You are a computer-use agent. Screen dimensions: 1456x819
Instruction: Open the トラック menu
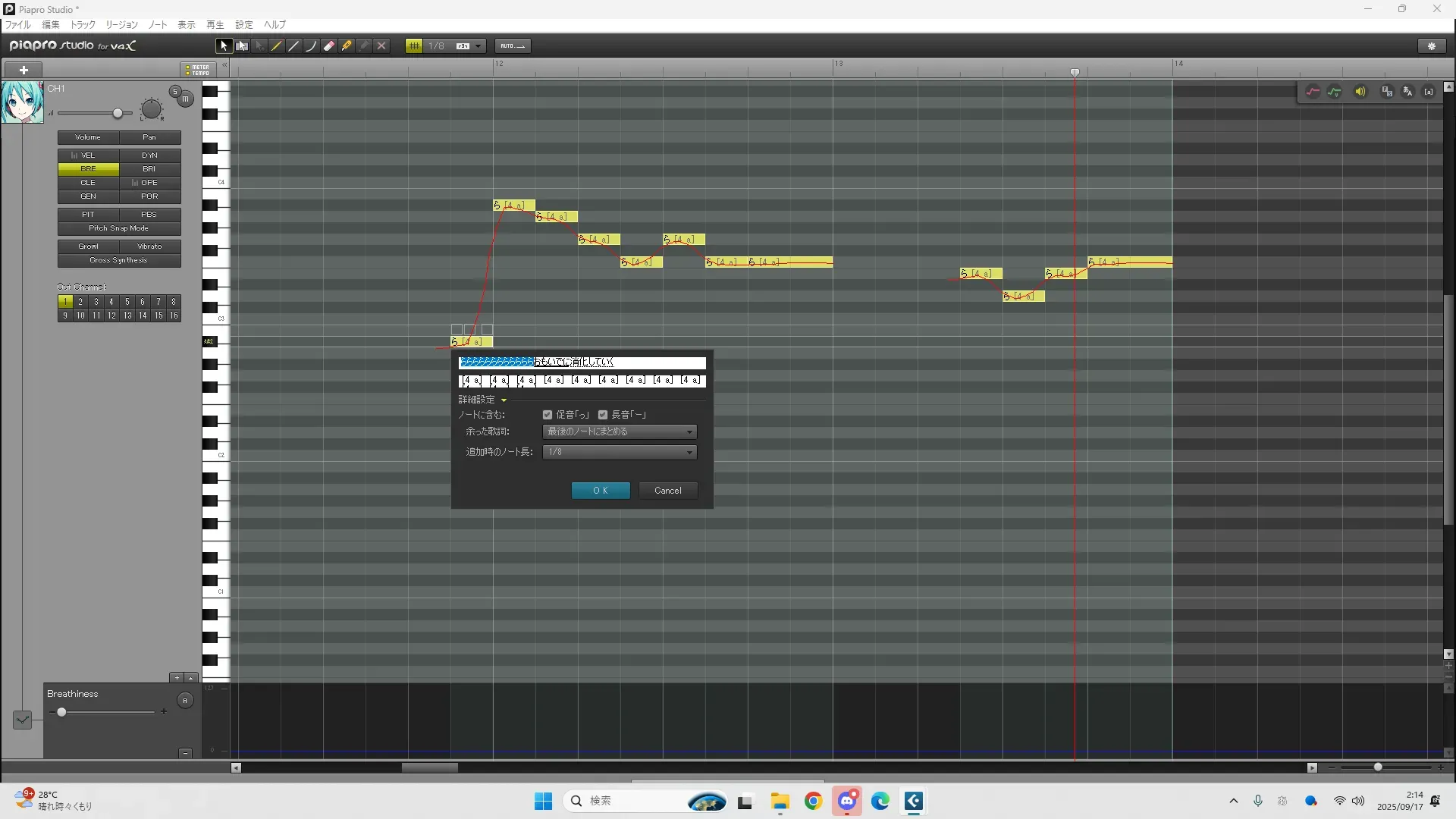(x=83, y=25)
